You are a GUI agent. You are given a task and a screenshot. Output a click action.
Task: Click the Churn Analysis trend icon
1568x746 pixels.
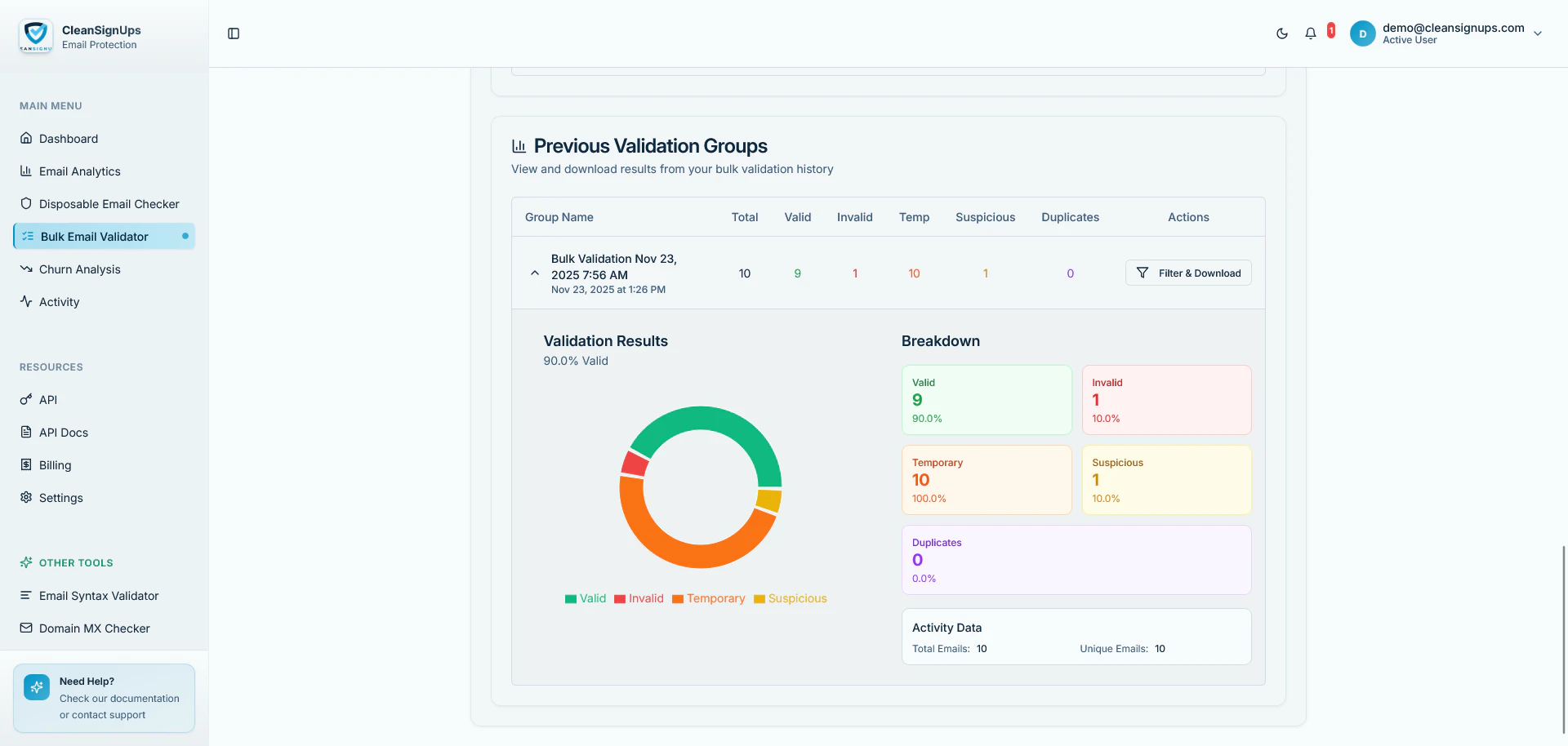click(x=26, y=269)
